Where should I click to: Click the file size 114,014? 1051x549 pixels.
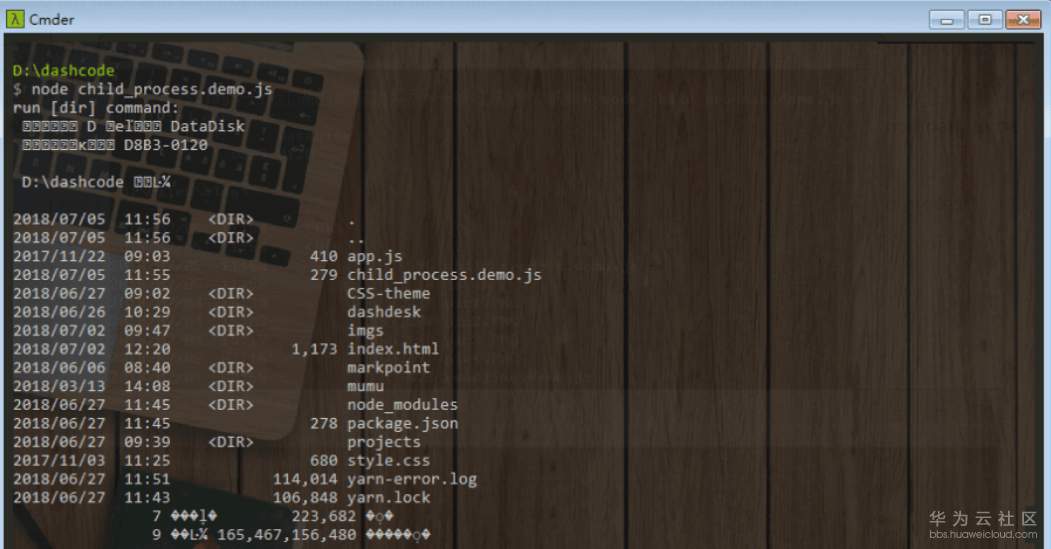pos(305,479)
